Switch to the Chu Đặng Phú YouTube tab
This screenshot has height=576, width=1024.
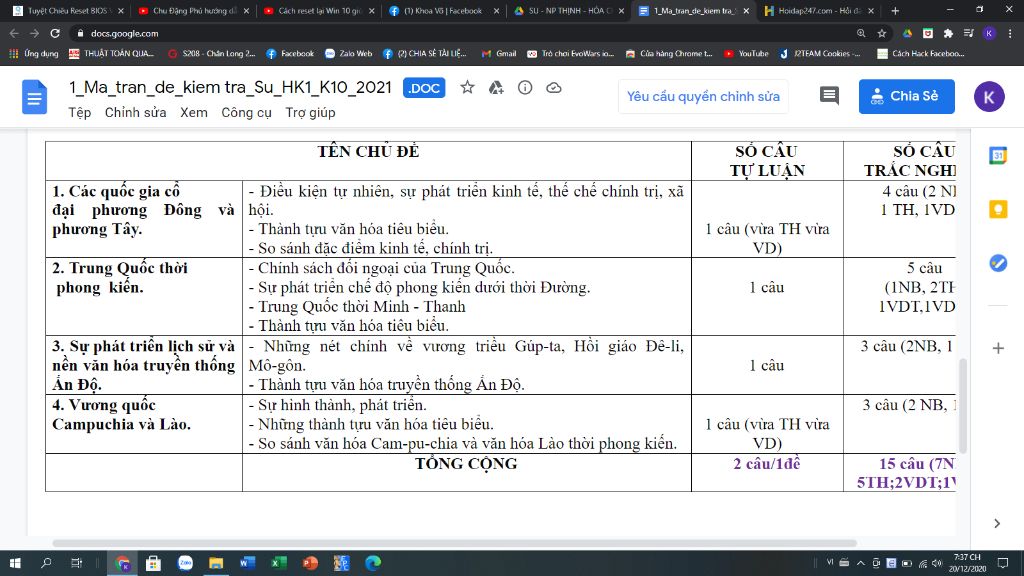pyautogui.click(x=193, y=10)
